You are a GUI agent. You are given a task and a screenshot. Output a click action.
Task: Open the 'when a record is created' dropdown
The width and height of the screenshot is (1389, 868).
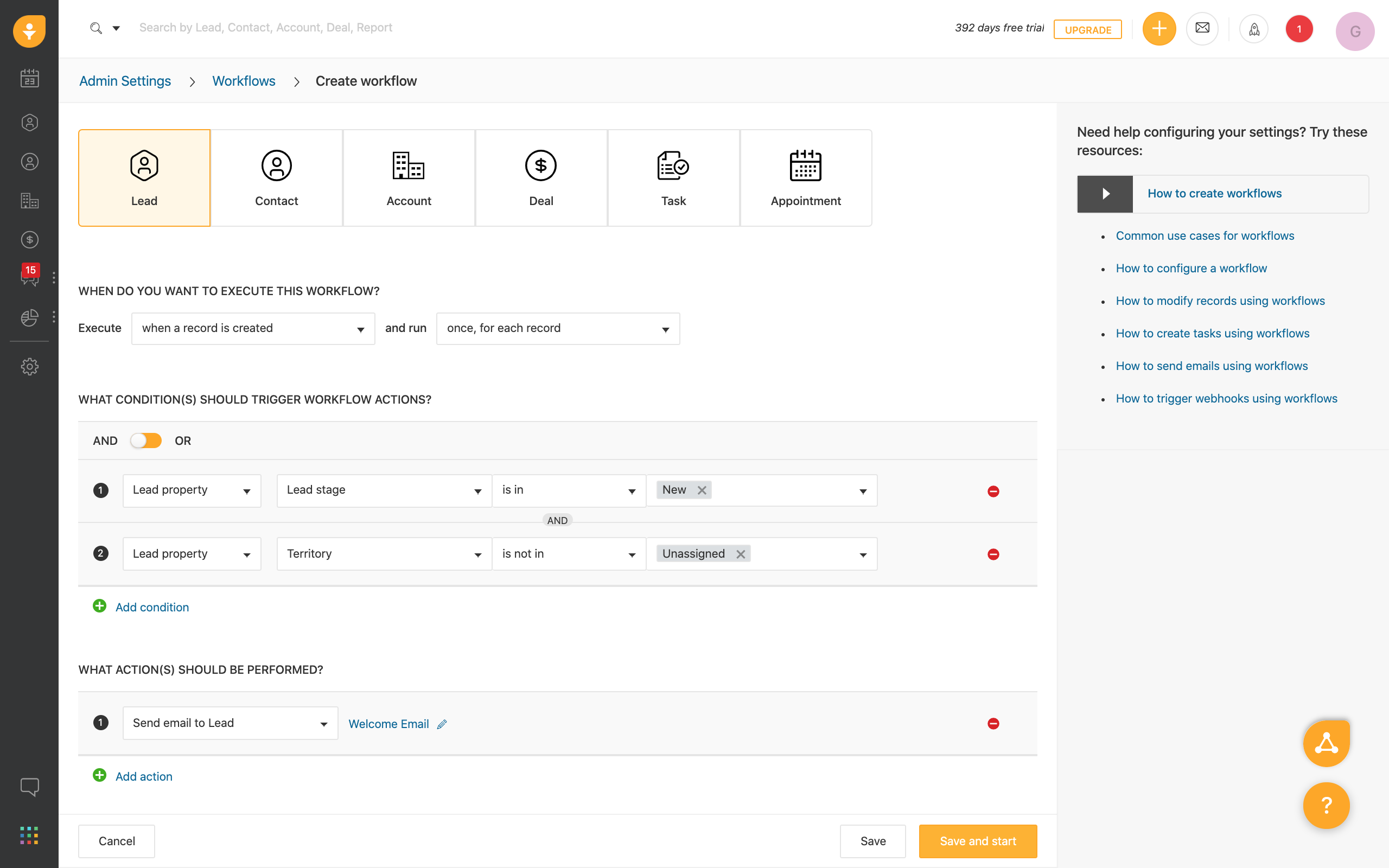click(252, 328)
